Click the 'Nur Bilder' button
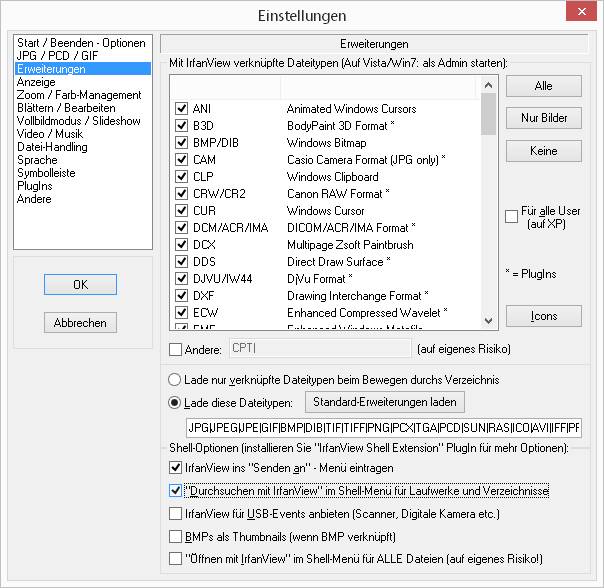 (544, 118)
